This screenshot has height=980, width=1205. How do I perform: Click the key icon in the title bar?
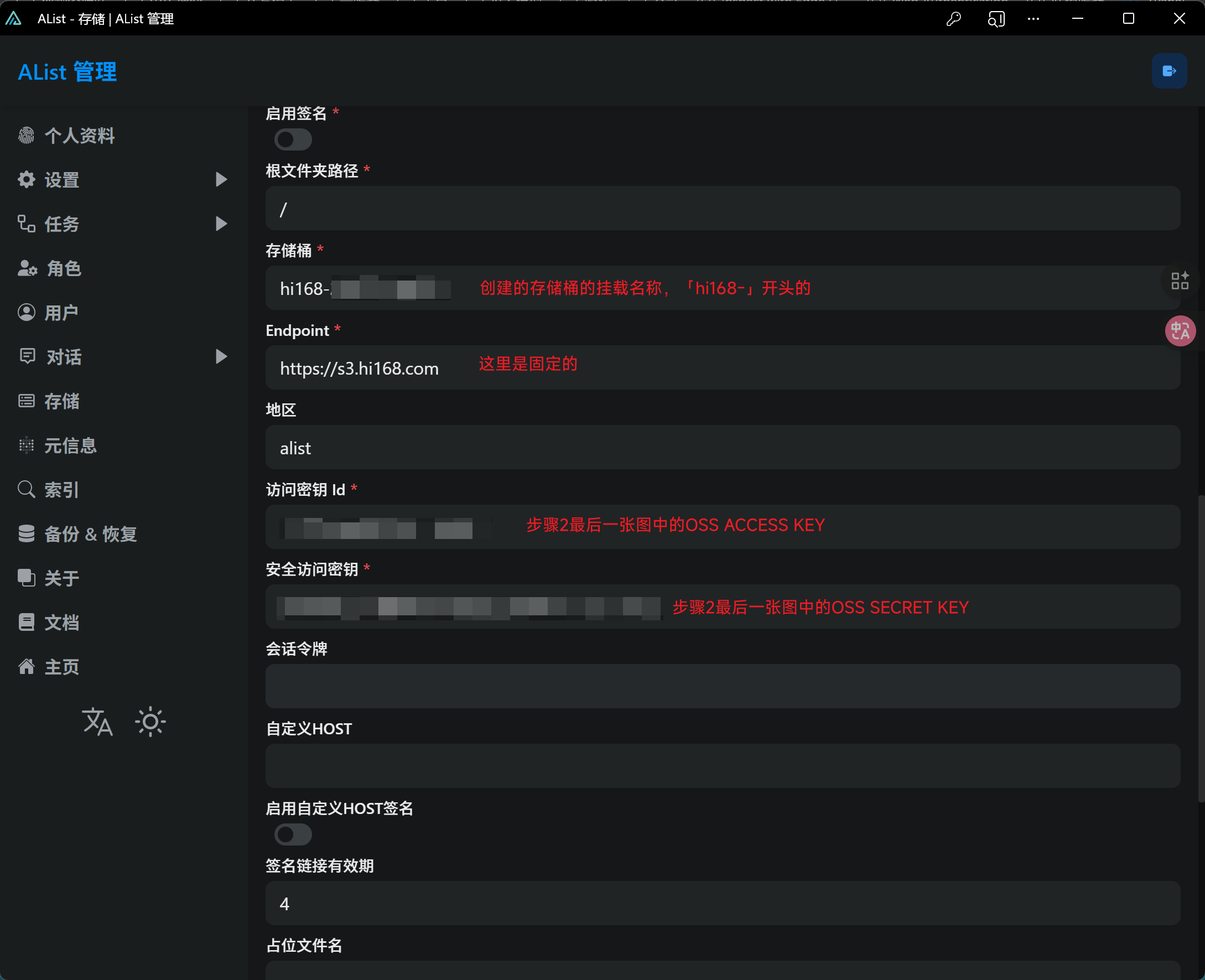pyautogui.click(x=953, y=19)
